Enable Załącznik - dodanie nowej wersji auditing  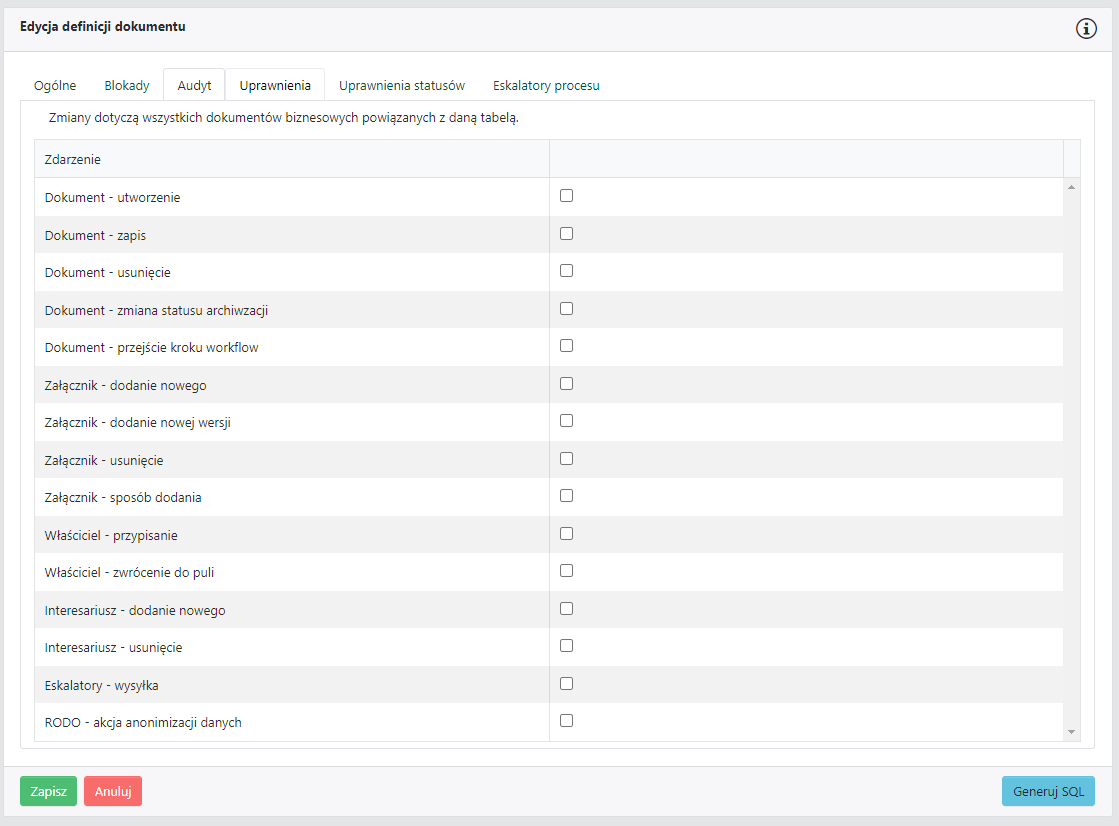pos(566,421)
